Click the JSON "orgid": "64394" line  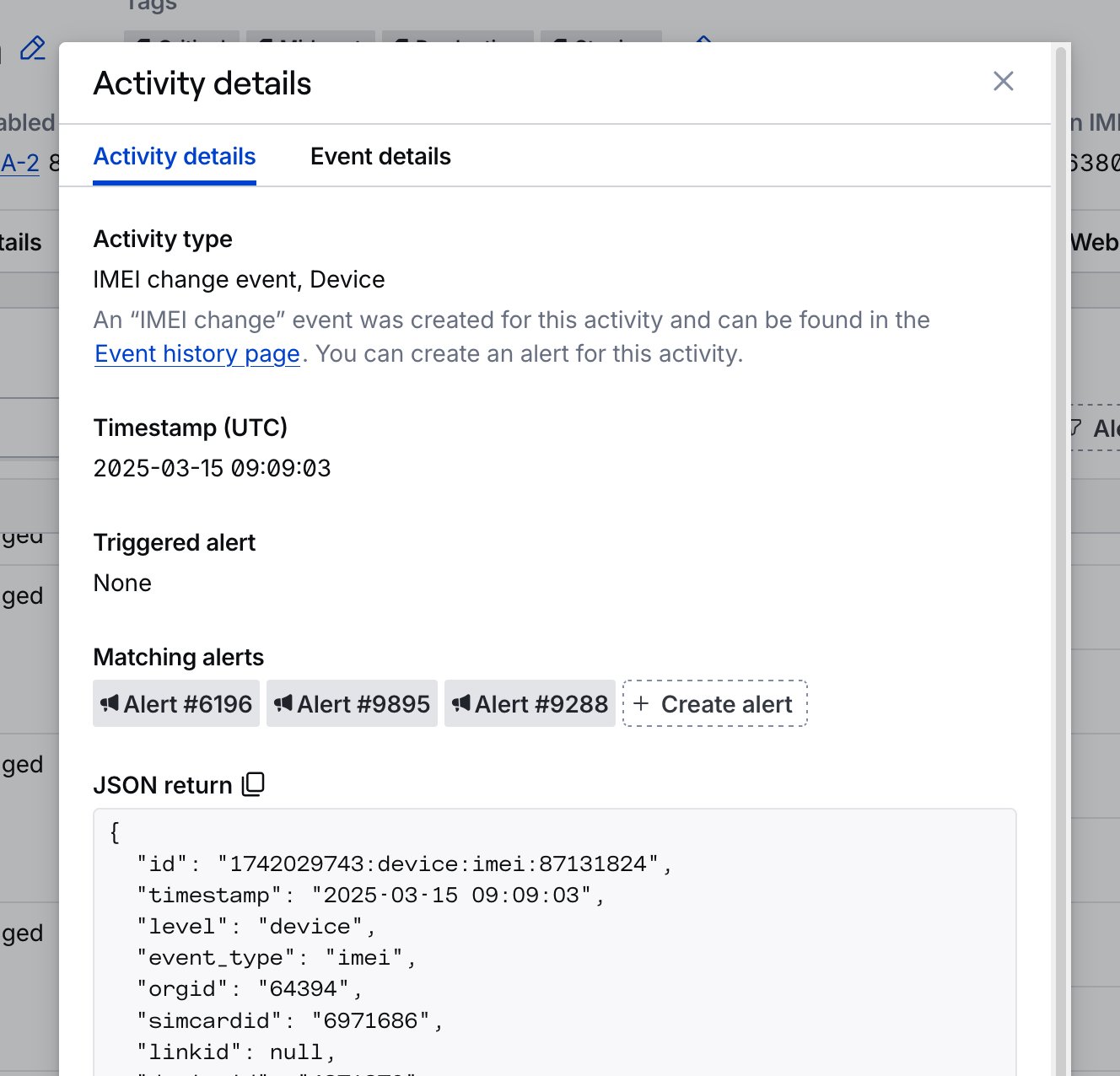pyautogui.click(x=249, y=988)
